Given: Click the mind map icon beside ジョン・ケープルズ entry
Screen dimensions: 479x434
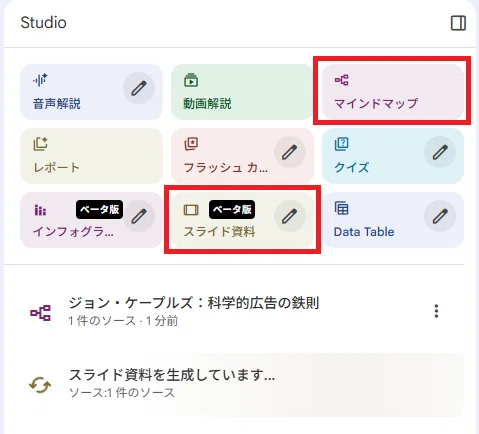Looking at the screenshot, I should (40, 313).
